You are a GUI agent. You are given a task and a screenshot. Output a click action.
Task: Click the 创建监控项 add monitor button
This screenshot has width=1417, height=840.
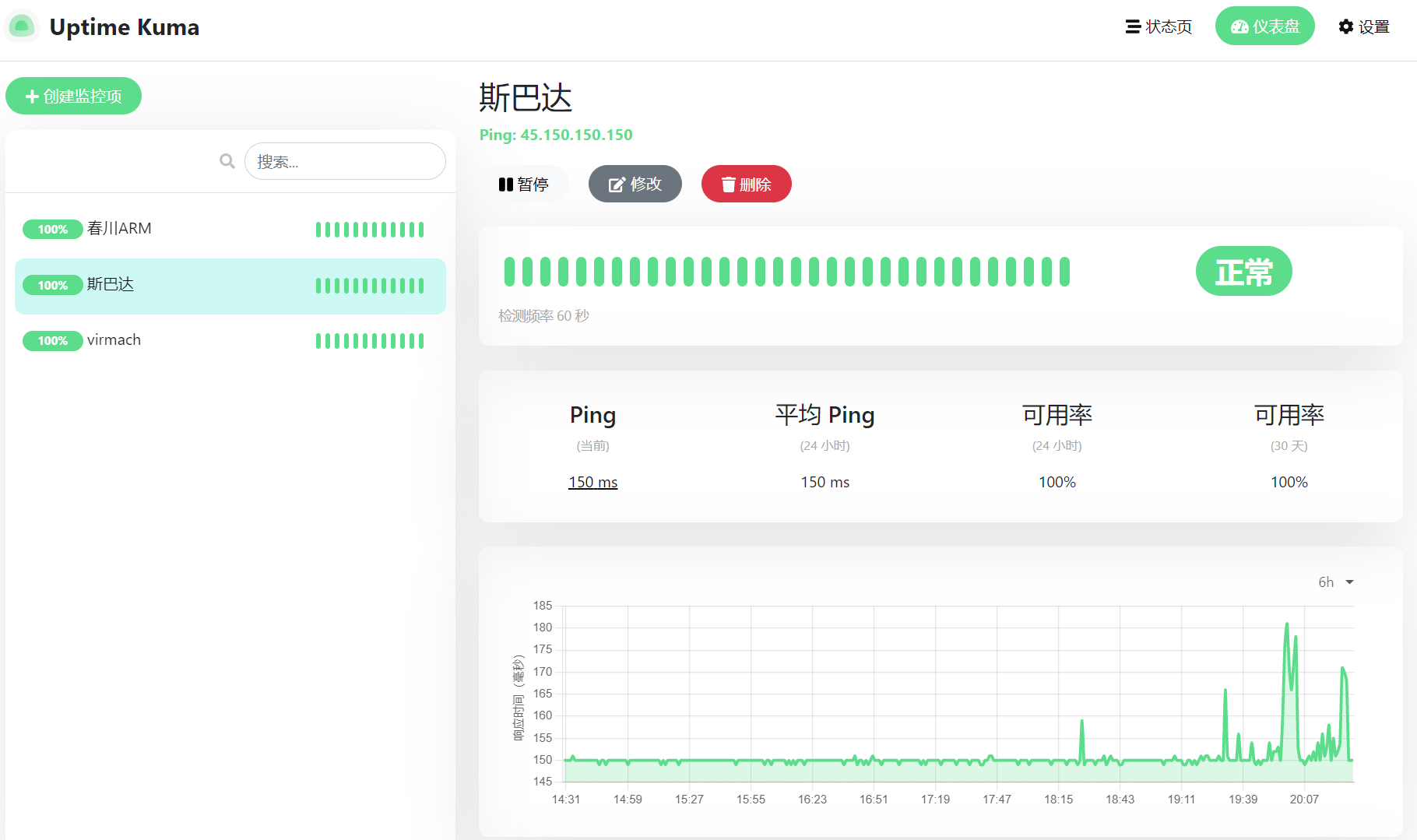[x=73, y=96]
